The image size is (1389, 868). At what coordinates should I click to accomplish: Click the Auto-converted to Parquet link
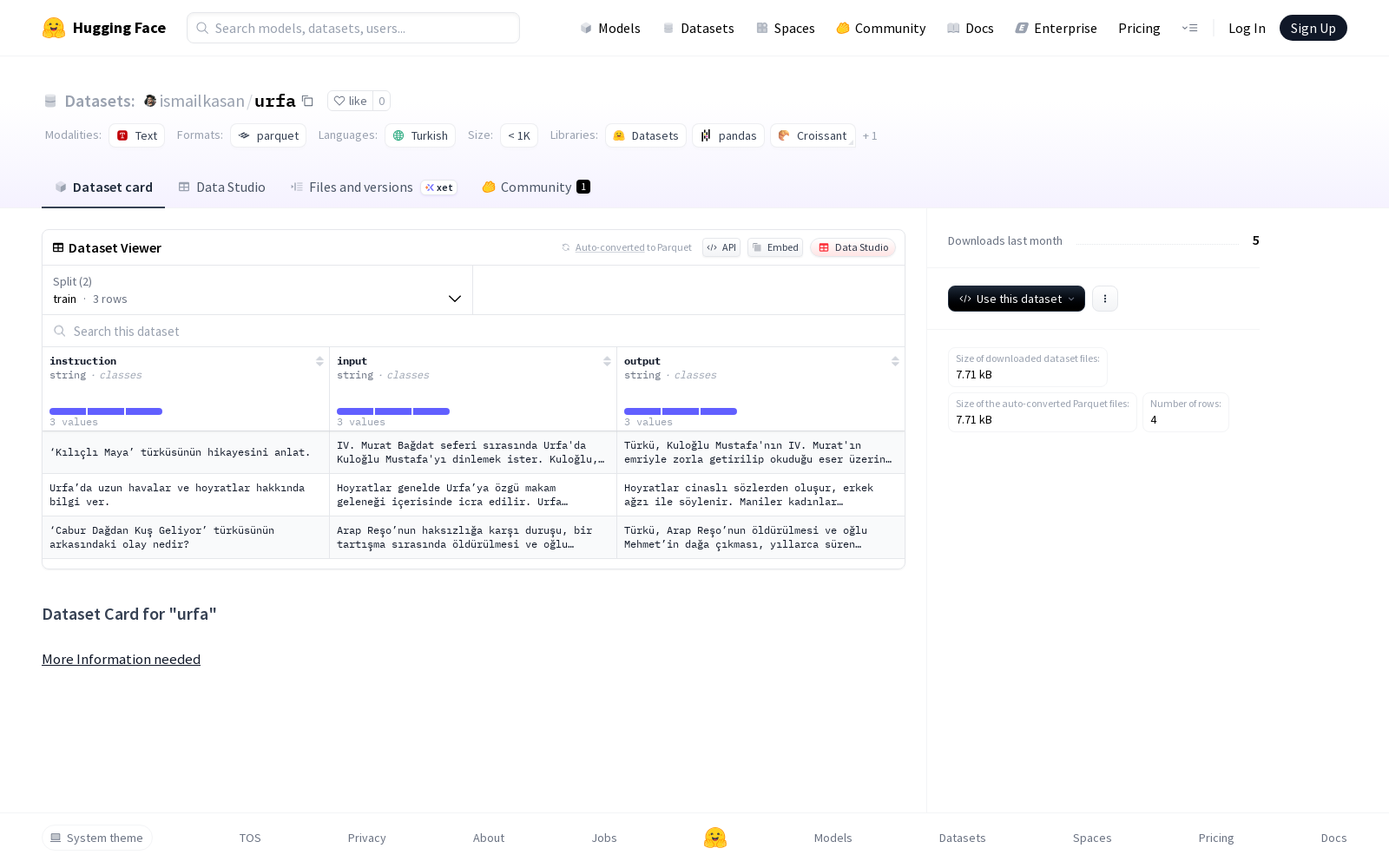point(633,247)
